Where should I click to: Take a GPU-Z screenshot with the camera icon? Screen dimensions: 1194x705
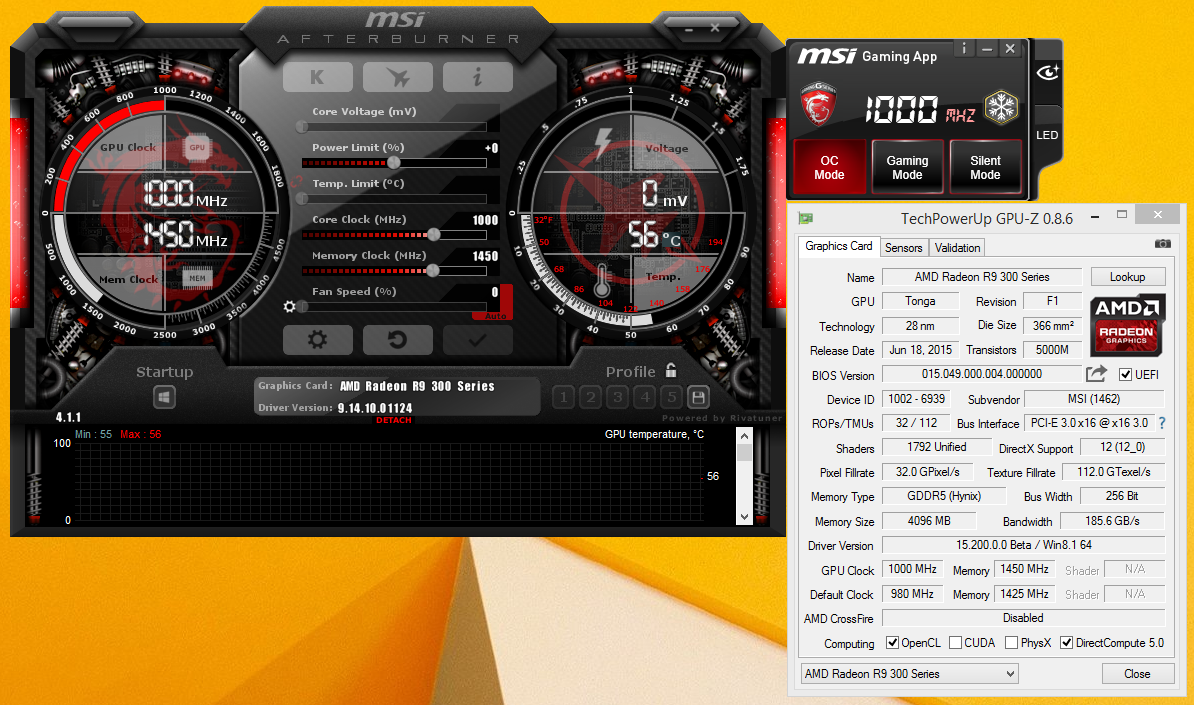coord(1161,243)
